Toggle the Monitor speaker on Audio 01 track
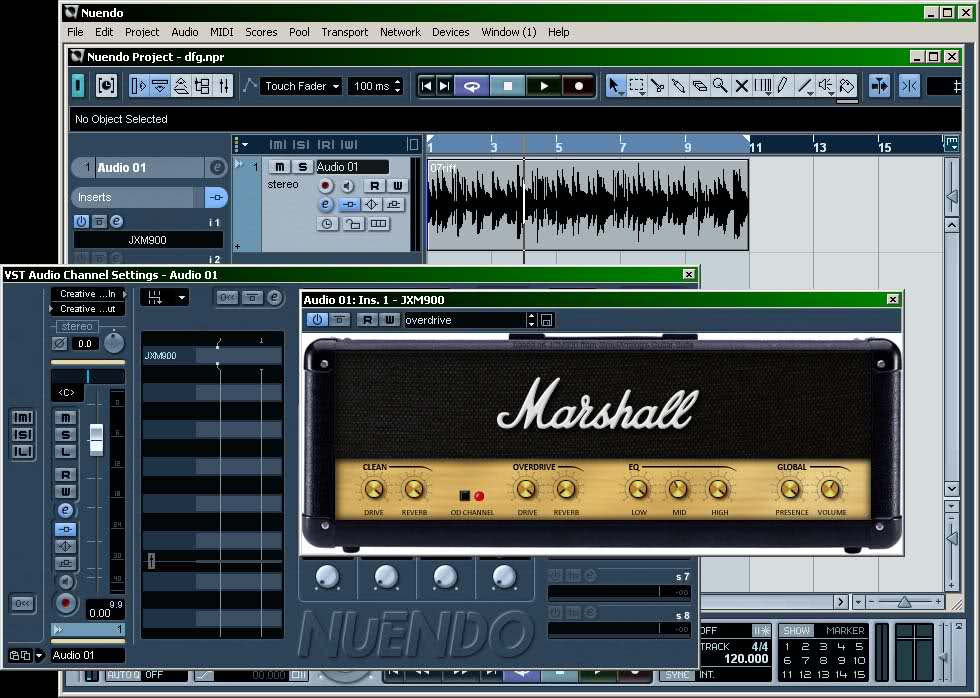The width and height of the screenshot is (980, 698). (348, 186)
